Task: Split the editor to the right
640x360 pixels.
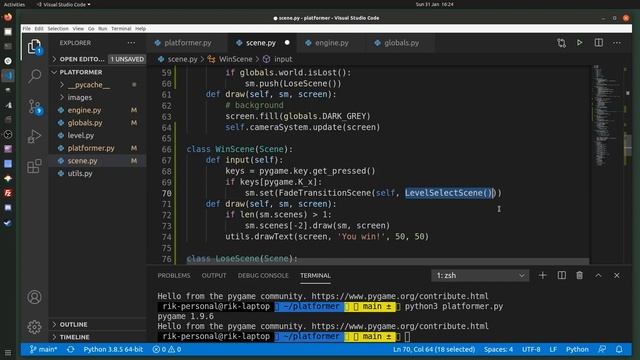Action: click(x=598, y=43)
